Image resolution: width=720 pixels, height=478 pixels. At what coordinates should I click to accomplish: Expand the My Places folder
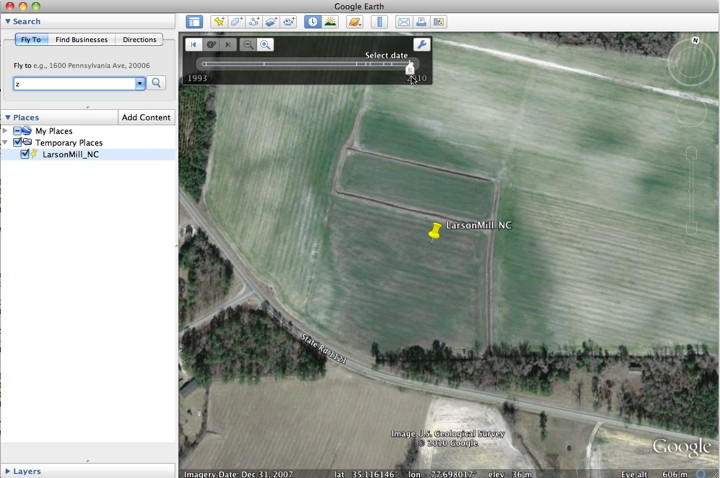tap(6, 131)
